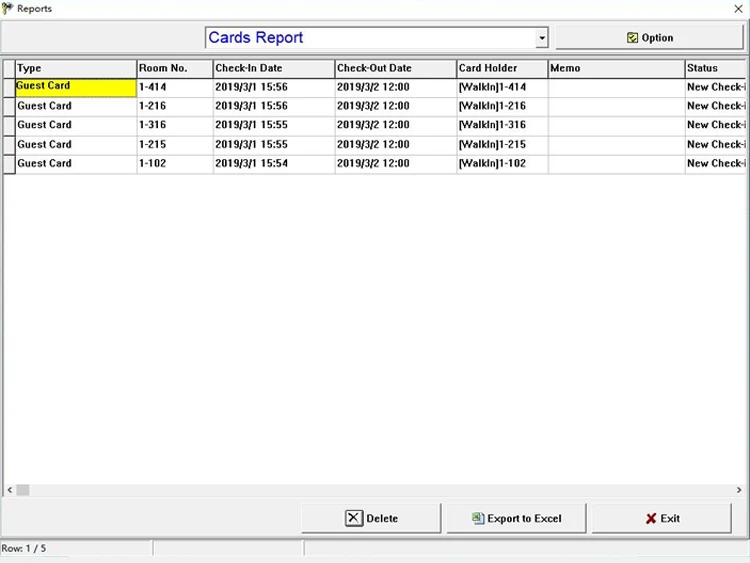750x563 pixels.
Task: Select the row marker for room 1-216
Action: tap(9, 107)
